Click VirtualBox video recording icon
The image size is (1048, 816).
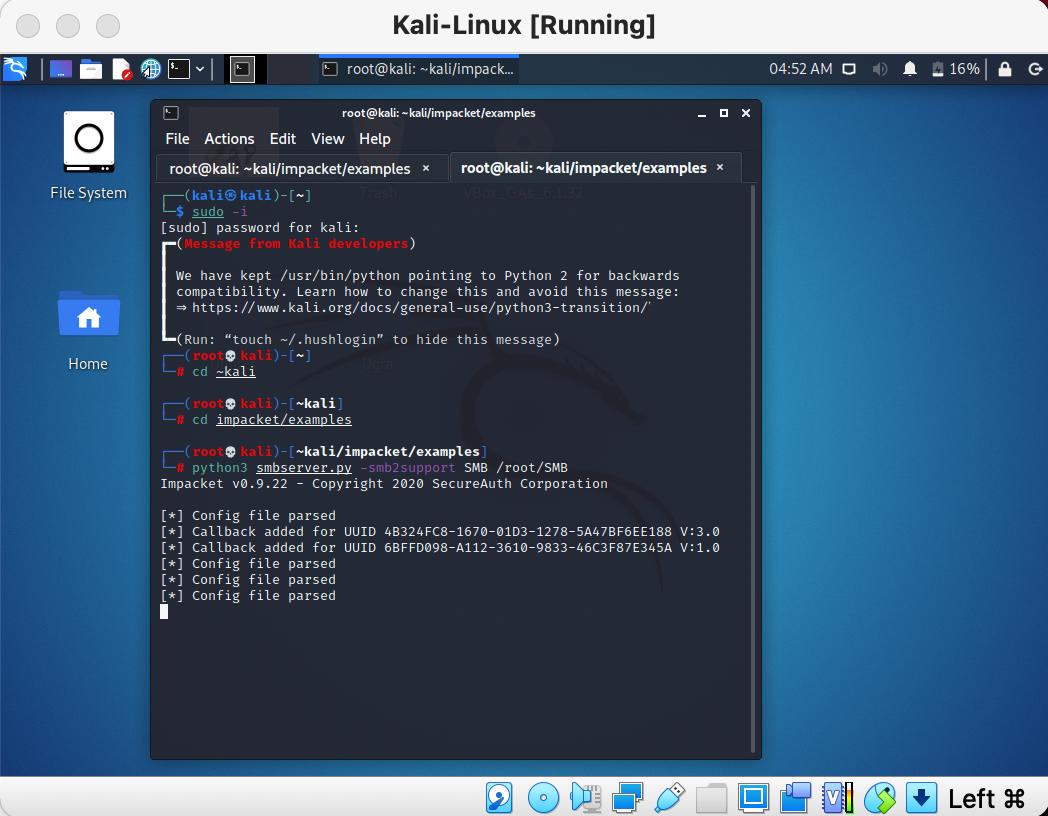tap(795, 797)
